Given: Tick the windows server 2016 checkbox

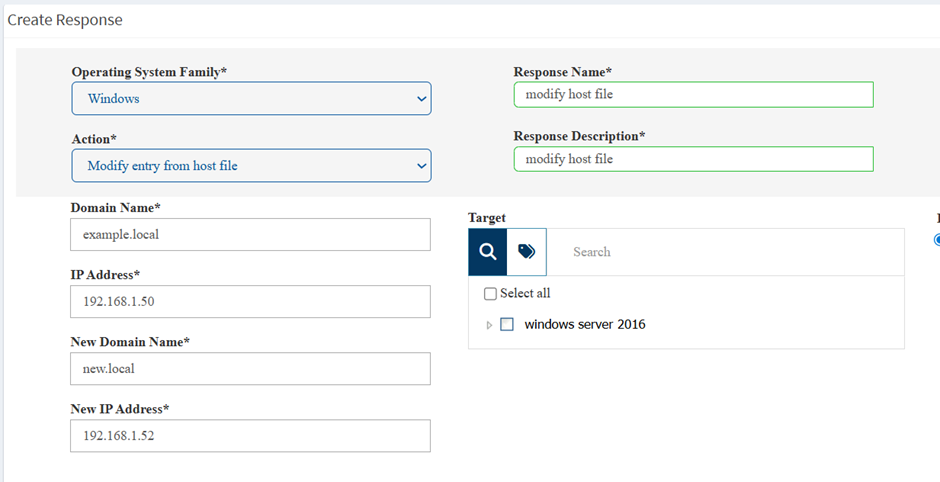Looking at the screenshot, I should coord(507,325).
